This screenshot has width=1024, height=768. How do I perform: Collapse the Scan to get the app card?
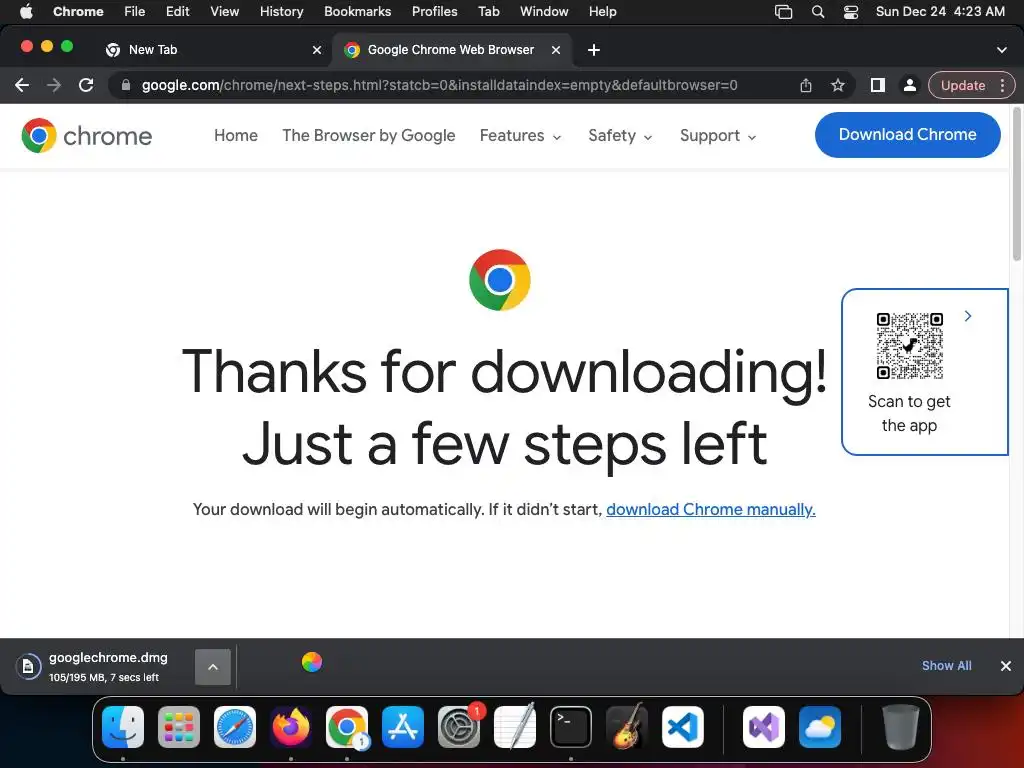point(968,316)
